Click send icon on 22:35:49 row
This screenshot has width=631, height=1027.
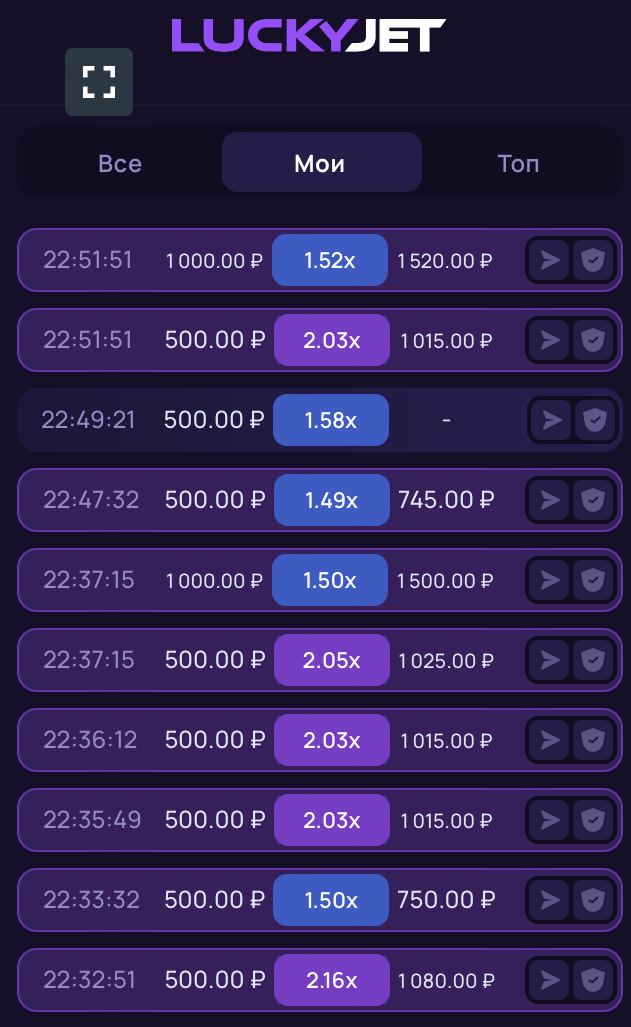click(549, 820)
